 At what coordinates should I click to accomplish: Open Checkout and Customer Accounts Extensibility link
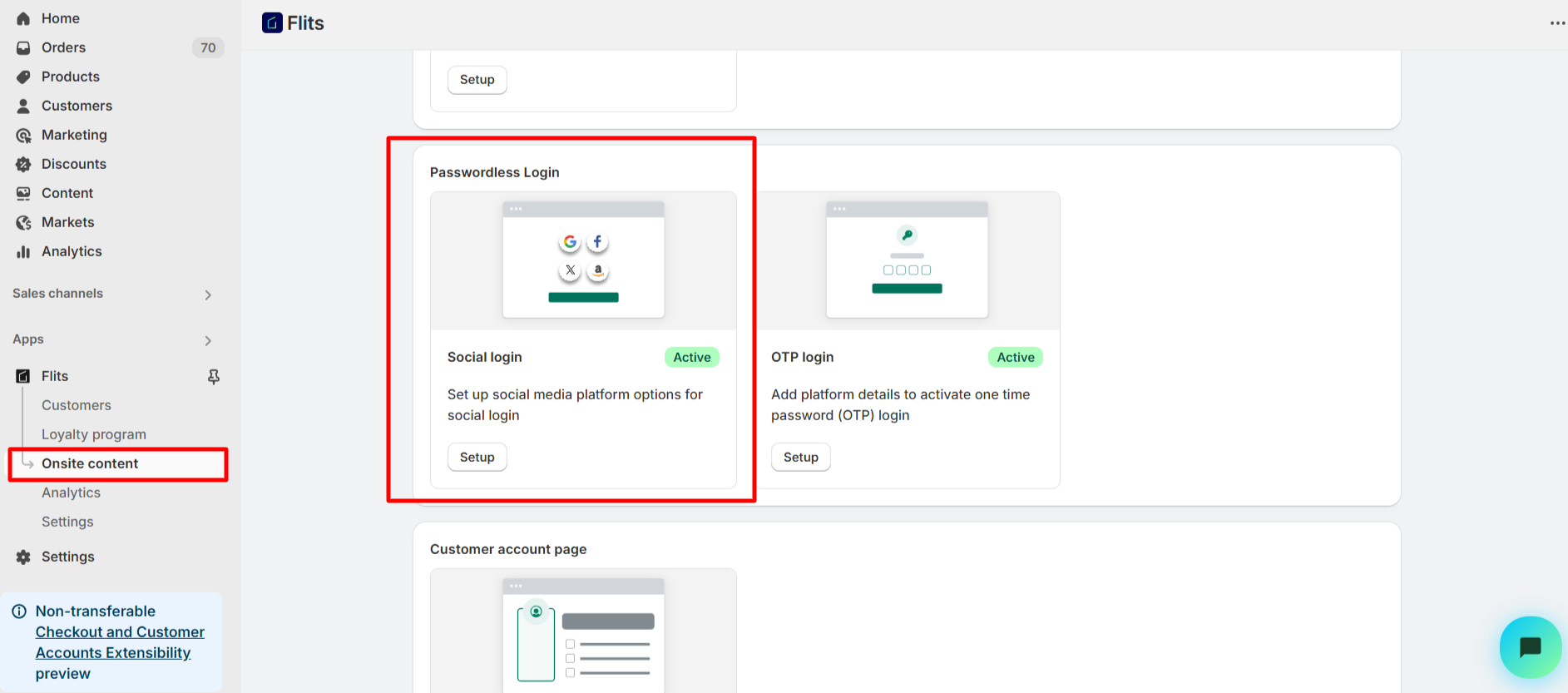click(120, 642)
